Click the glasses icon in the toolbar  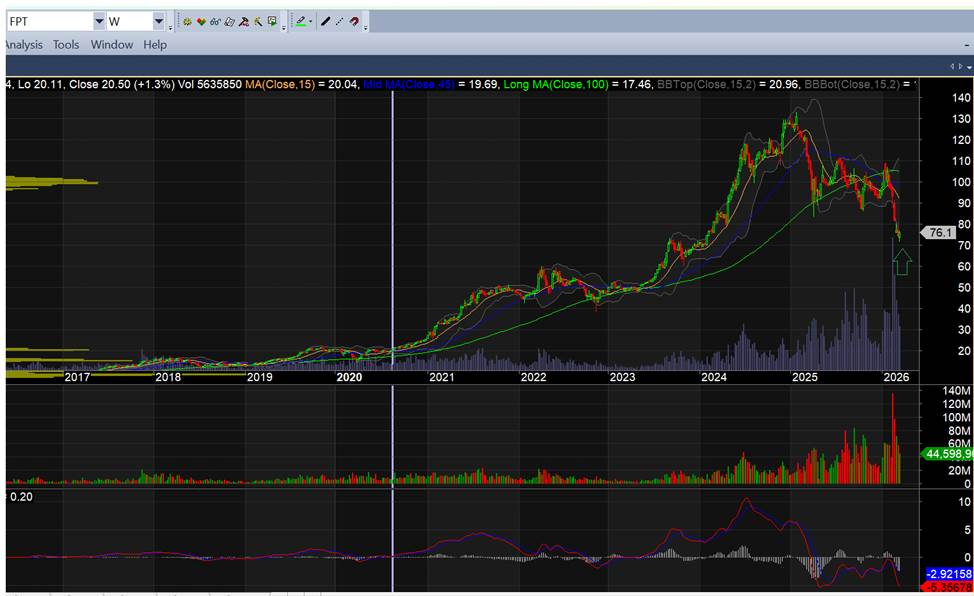pyautogui.click(x=216, y=22)
